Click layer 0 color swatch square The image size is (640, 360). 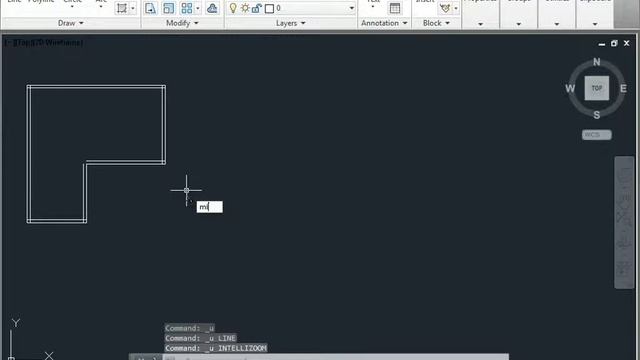point(269,9)
